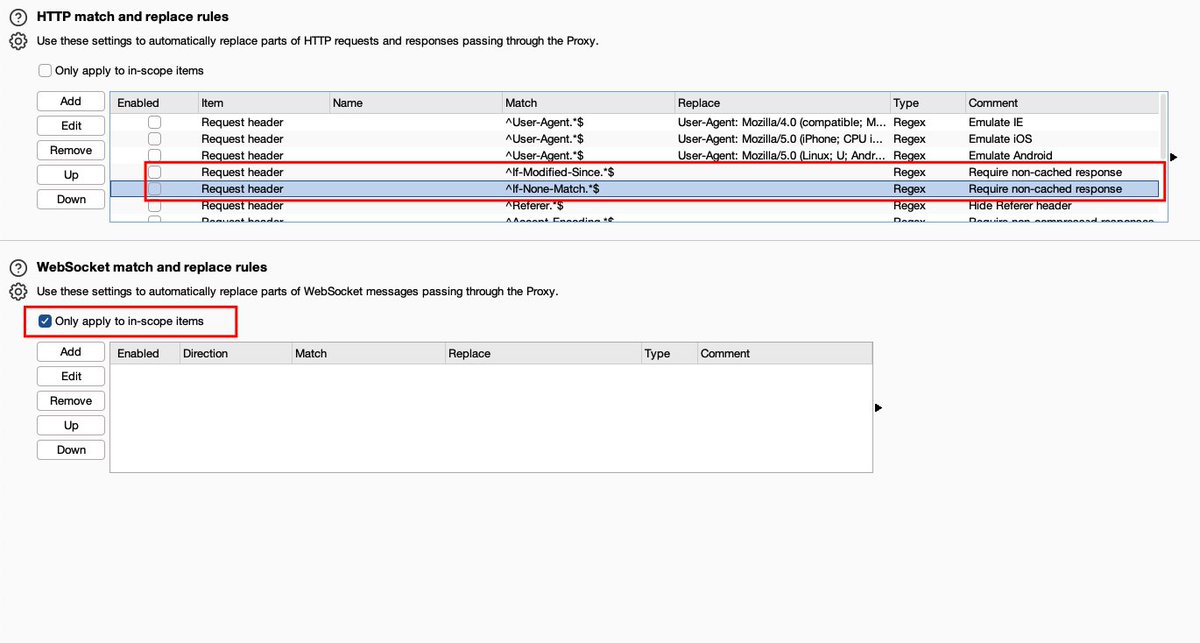The image size is (1200, 643).
Task: Click the Mozilla/5.0 (iPhone) replace value
Action: (781, 139)
